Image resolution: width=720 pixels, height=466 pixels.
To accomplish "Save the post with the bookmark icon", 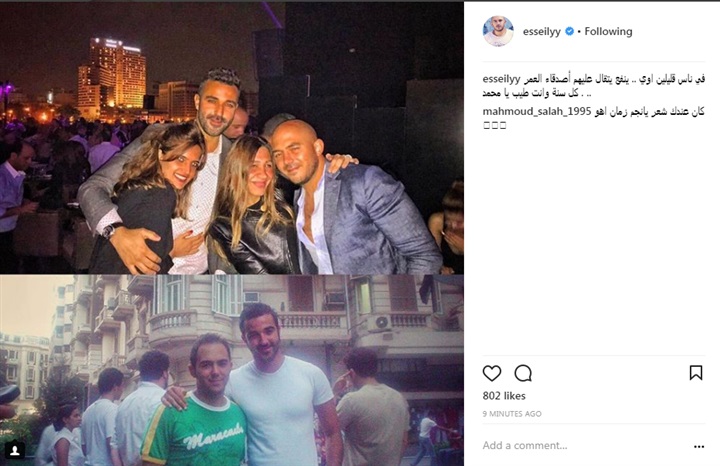I will pyautogui.click(x=696, y=372).
